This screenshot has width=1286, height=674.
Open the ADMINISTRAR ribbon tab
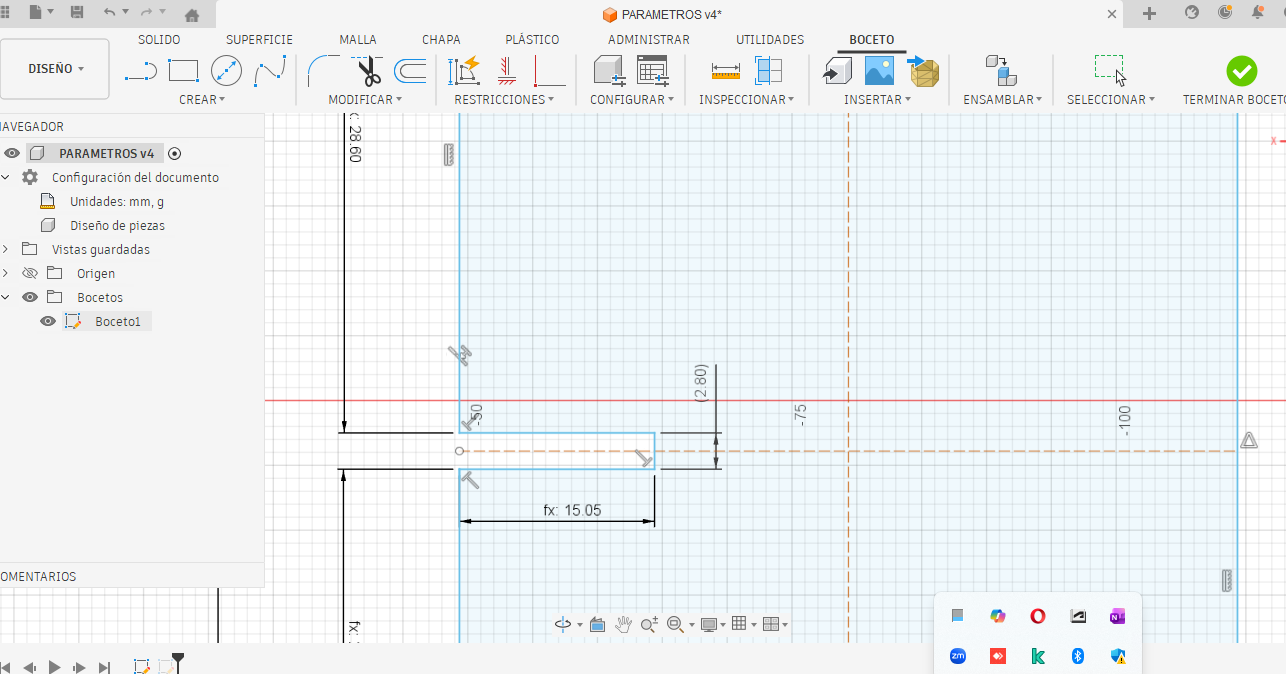point(648,39)
